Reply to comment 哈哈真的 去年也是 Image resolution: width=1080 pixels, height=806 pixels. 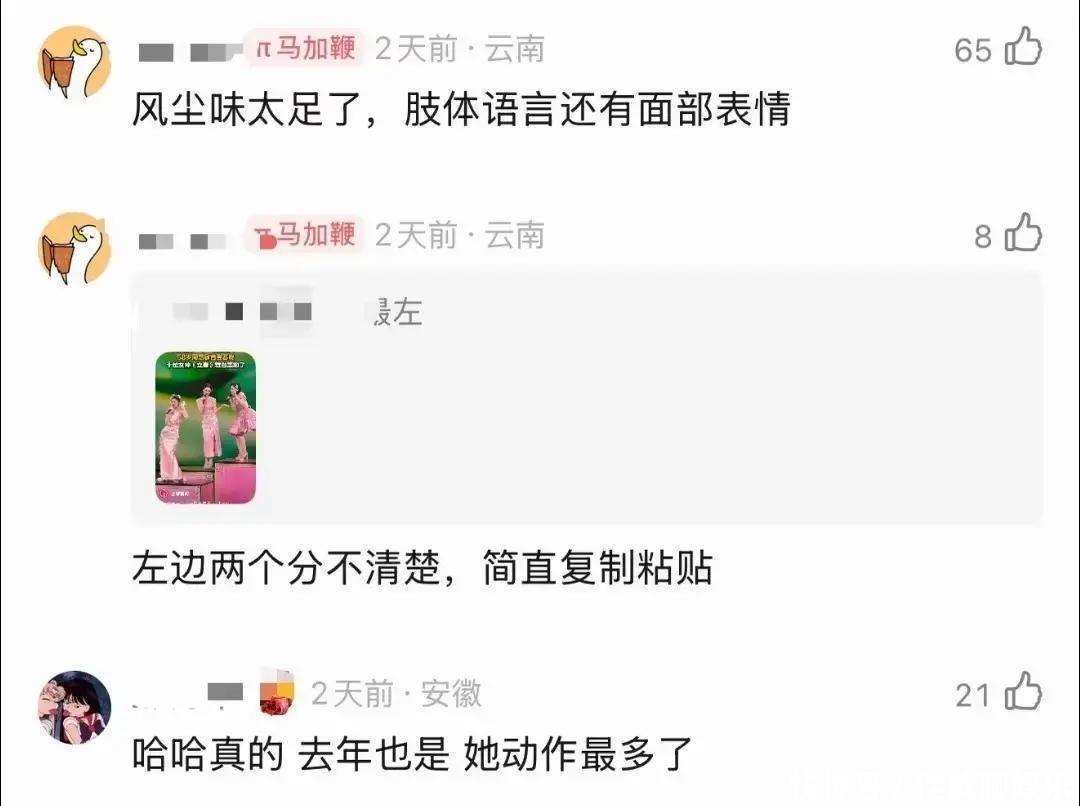click(411, 754)
